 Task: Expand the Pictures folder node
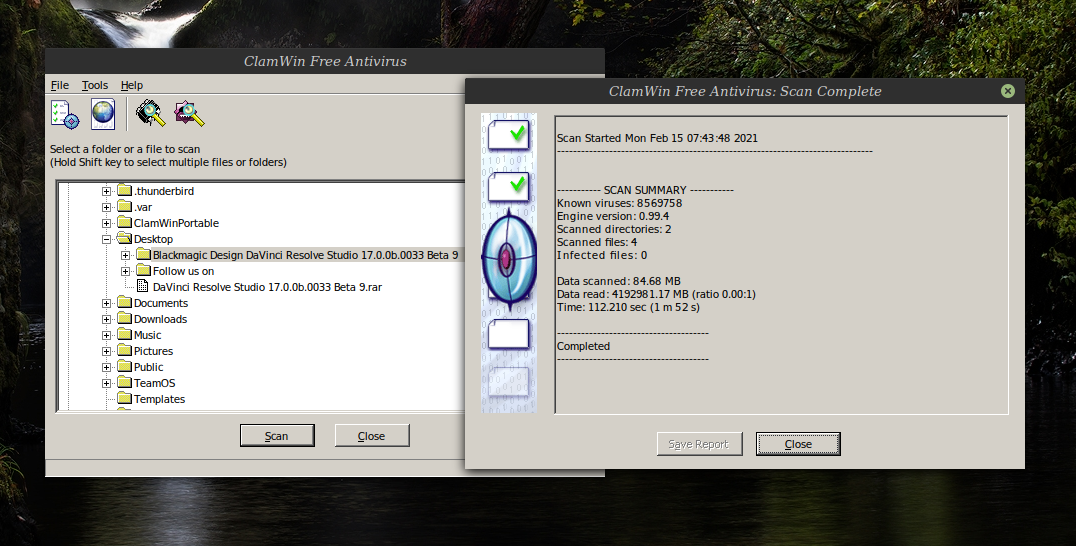point(106,351)
